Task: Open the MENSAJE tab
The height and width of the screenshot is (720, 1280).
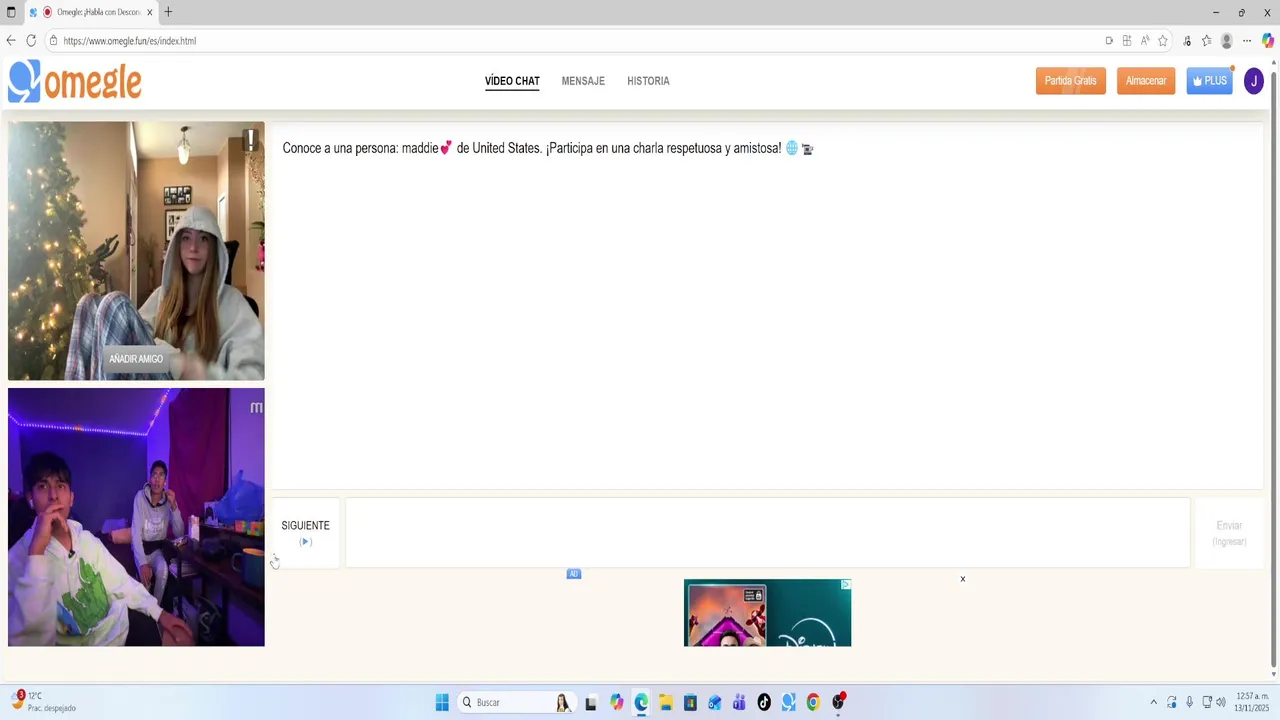Action: (583, 81)
